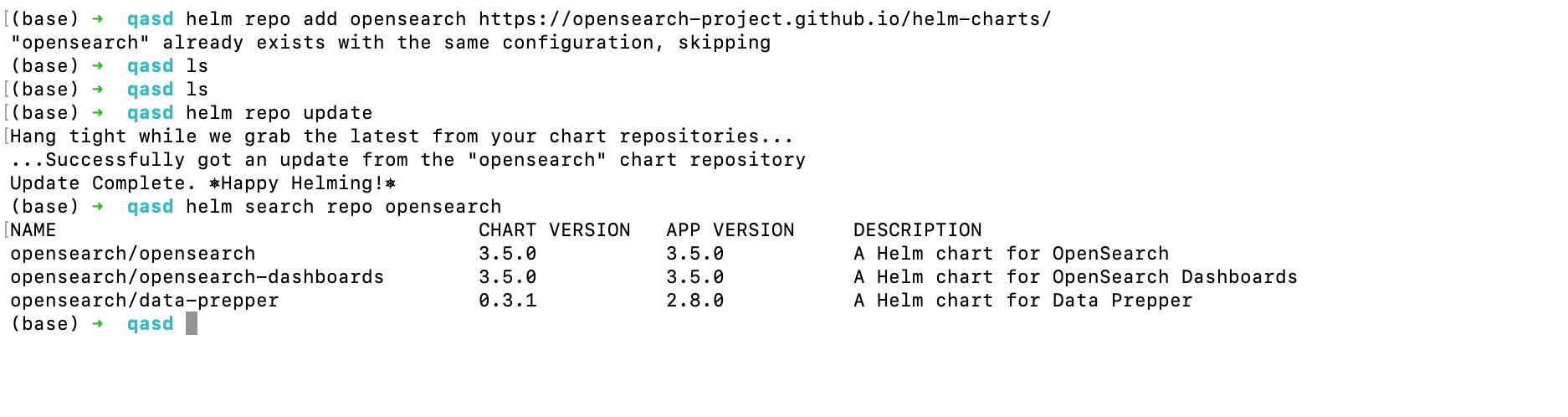Click the OpenSearch Dashboards chart description text

point(1075,277)
